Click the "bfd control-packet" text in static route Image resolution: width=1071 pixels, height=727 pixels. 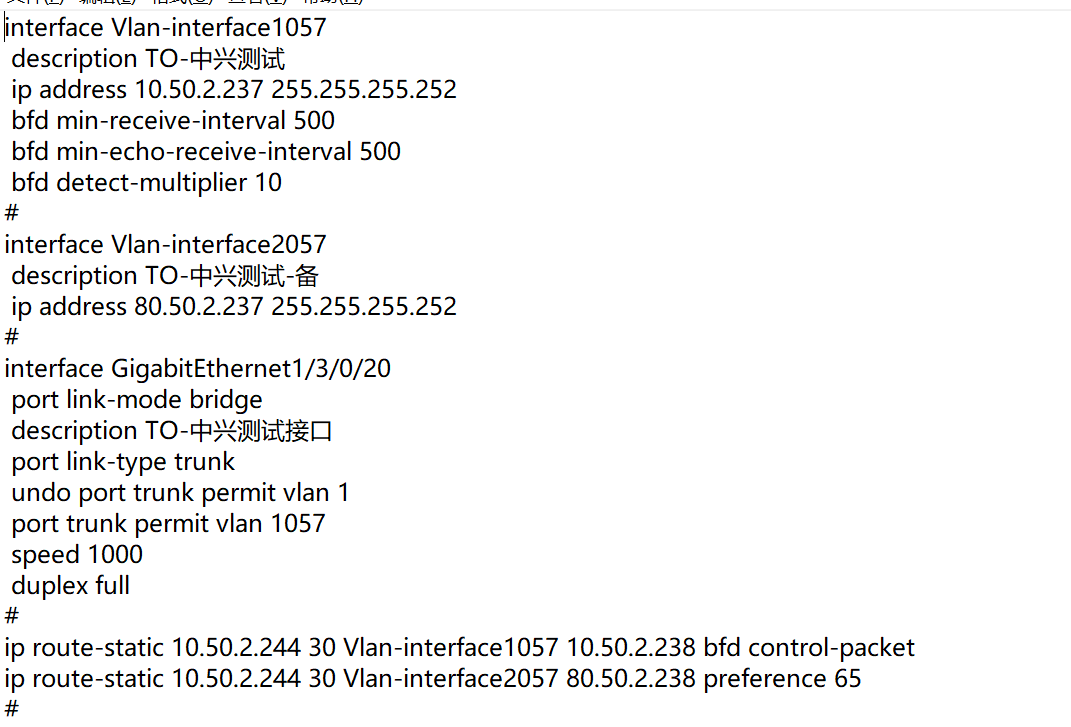[809, 648]
